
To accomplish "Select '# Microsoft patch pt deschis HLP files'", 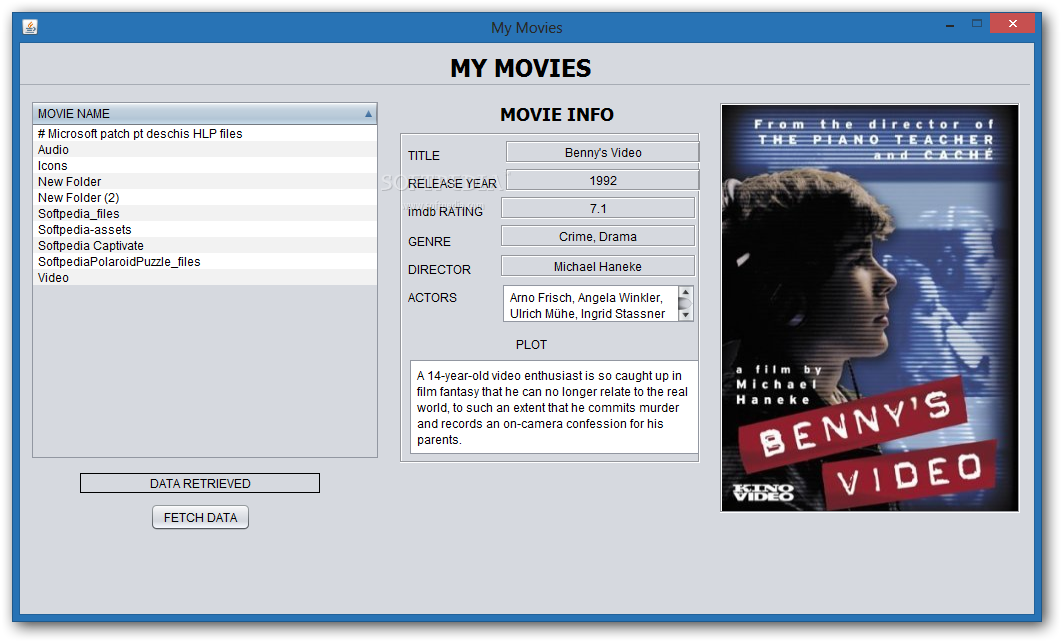I will (205, 133).
